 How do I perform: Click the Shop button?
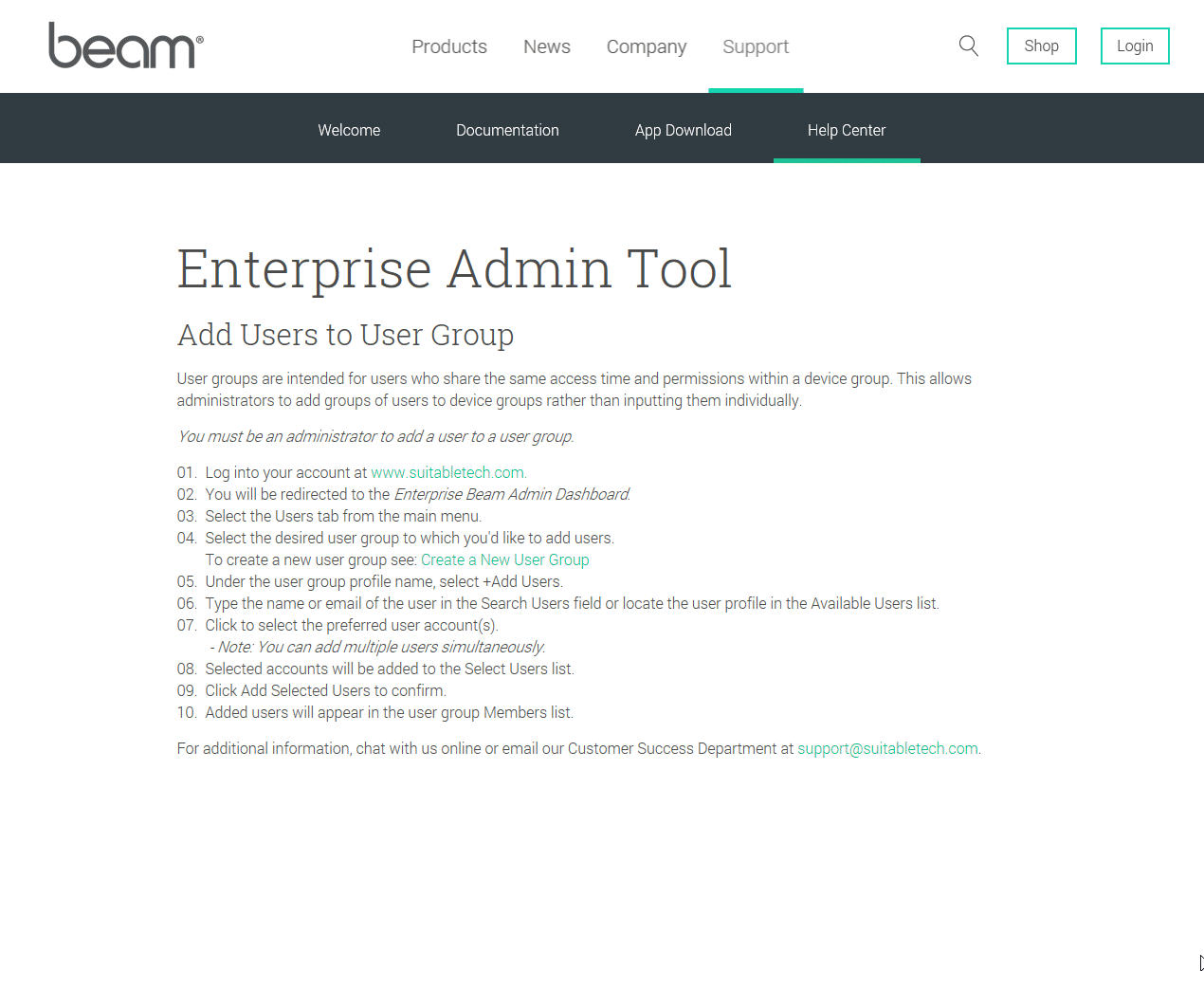click(1041, 46)
